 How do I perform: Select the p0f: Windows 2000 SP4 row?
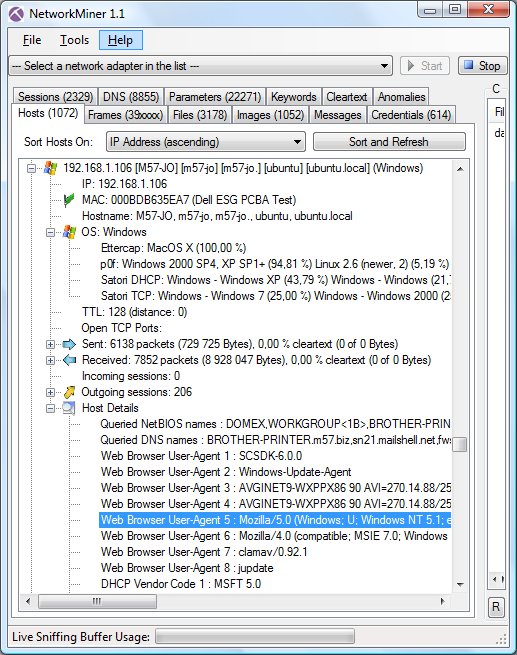275,264
